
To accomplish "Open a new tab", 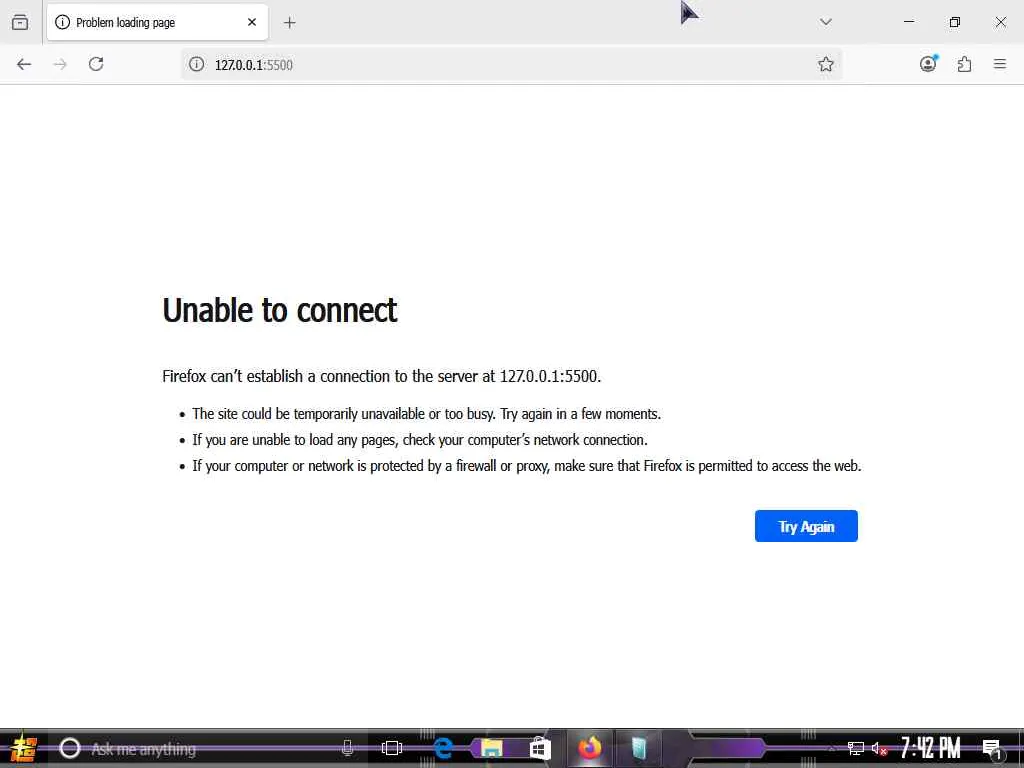I will tap(290, 23).
